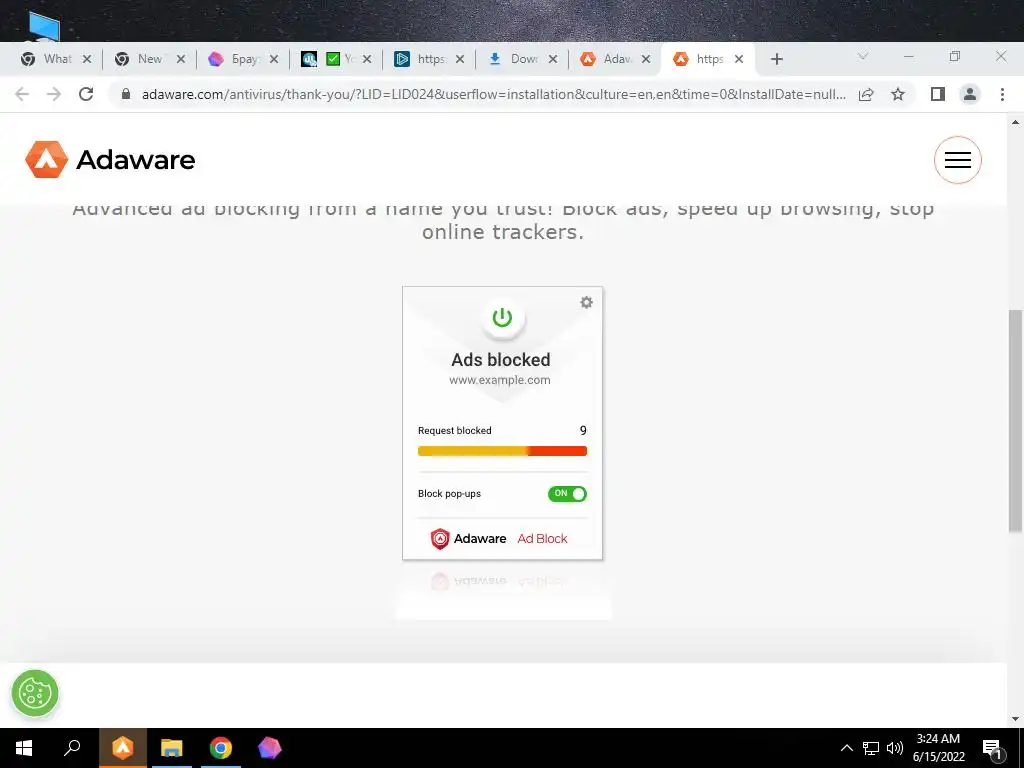The height and width of the screenshot is (768, 1024).
Task: Share this page via share icon
Action: [x=866, y=95]
